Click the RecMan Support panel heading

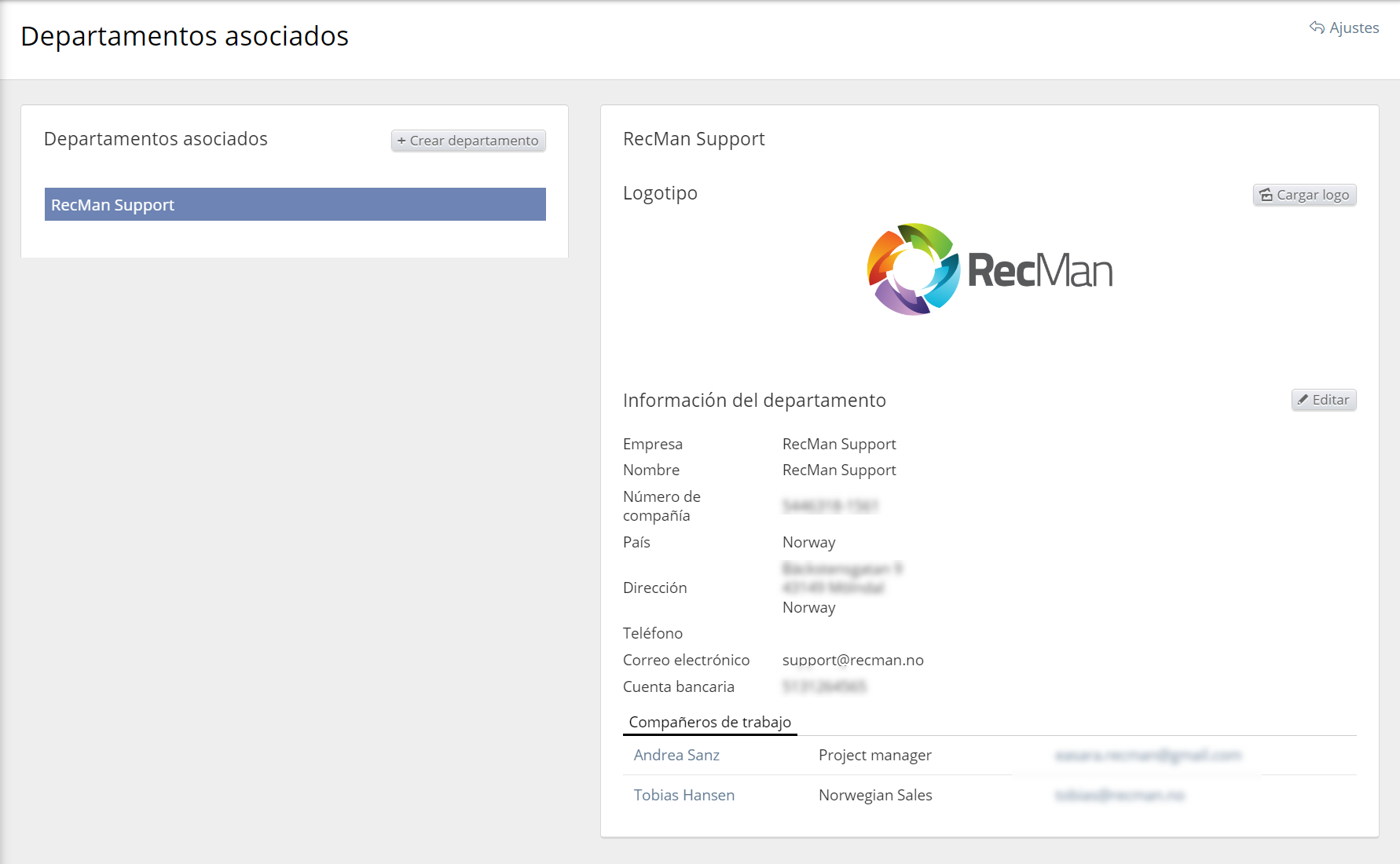[x=694, y=139]
